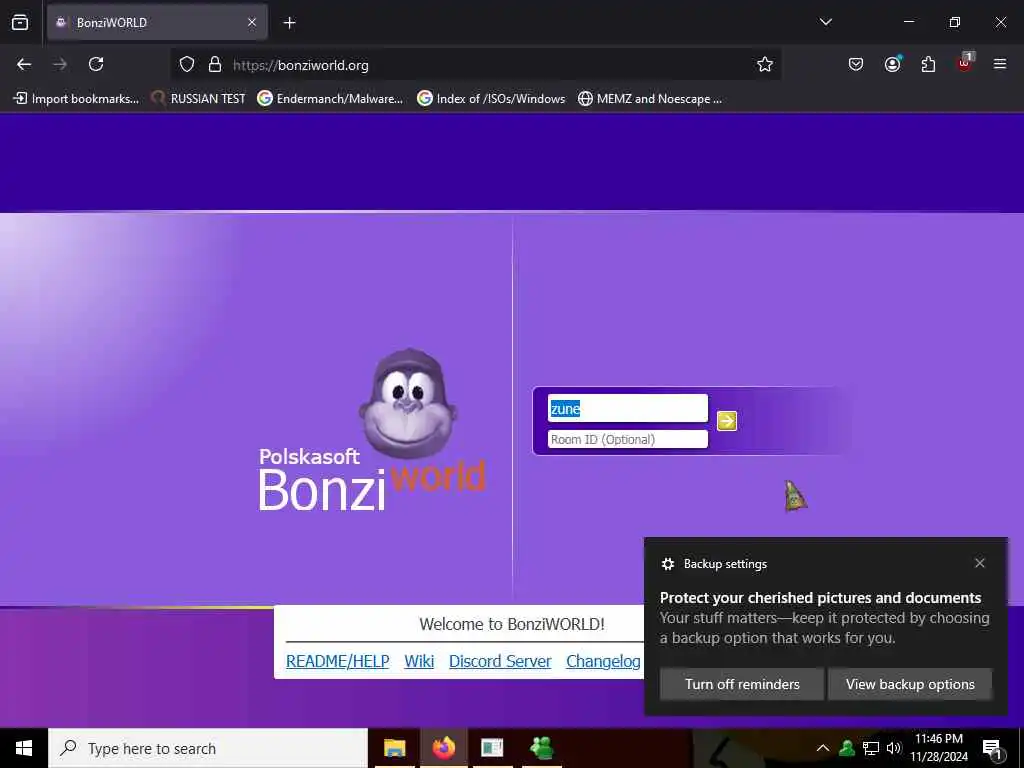Image resolution: width=1024 pixels, height=768 pixels.
Task: Open the Wiki link
Action: (419, 661)
